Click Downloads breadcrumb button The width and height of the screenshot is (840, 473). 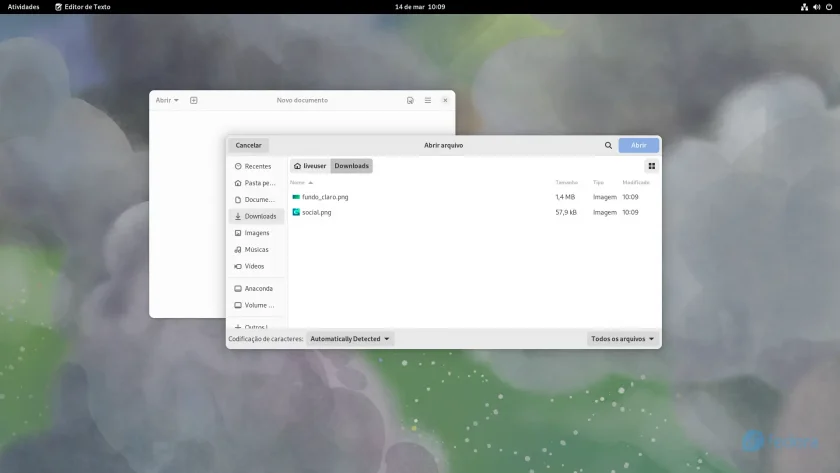351,166
